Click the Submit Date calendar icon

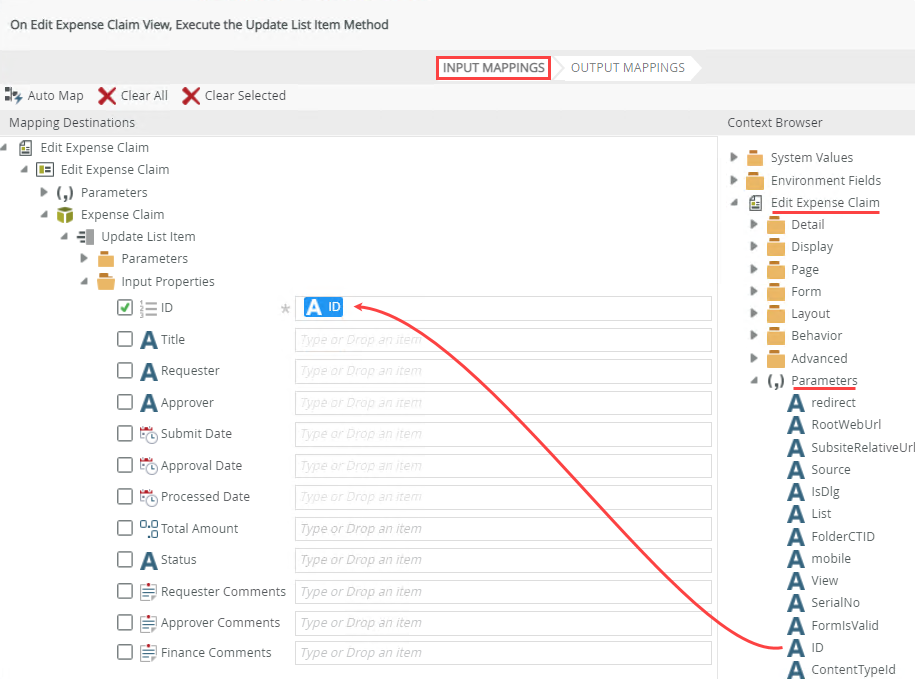[149, 434]
